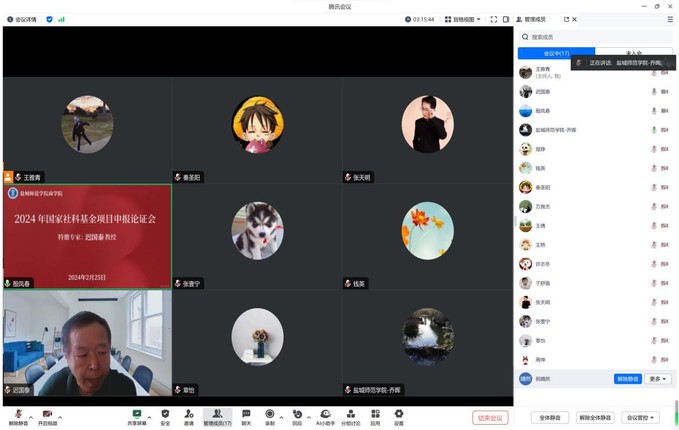Click the Share Screen (共享屏幕) icon
Screen dimensions: 679x430
point(136,414)
